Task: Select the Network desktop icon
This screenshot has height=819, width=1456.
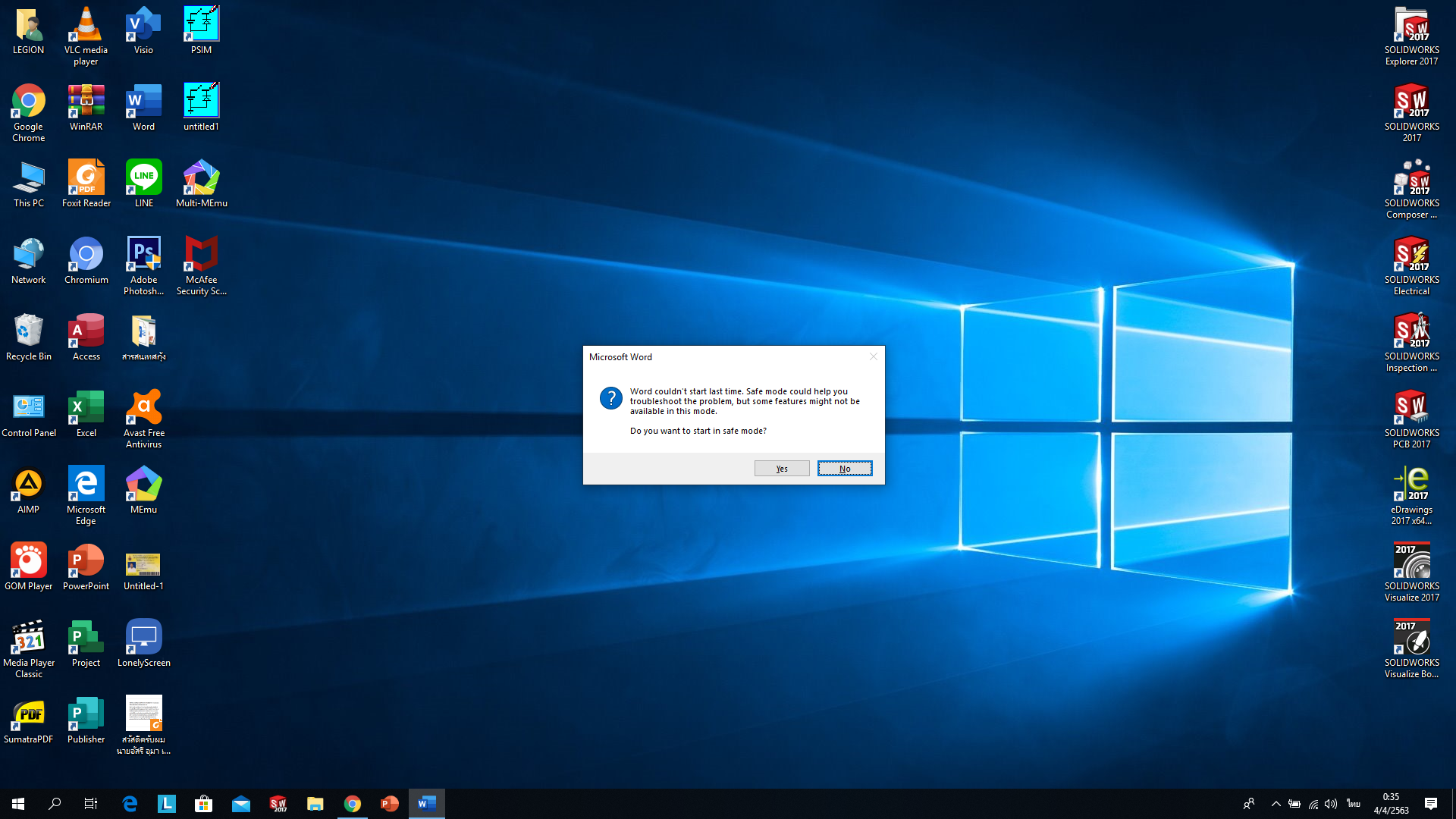Action: coord(28,261)
